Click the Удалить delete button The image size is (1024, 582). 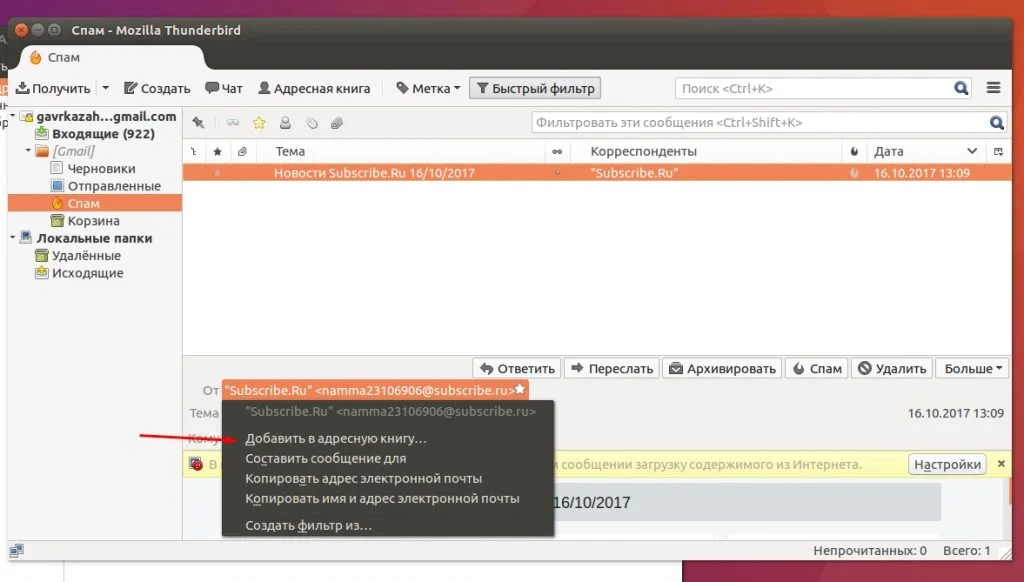click(892, 368)
